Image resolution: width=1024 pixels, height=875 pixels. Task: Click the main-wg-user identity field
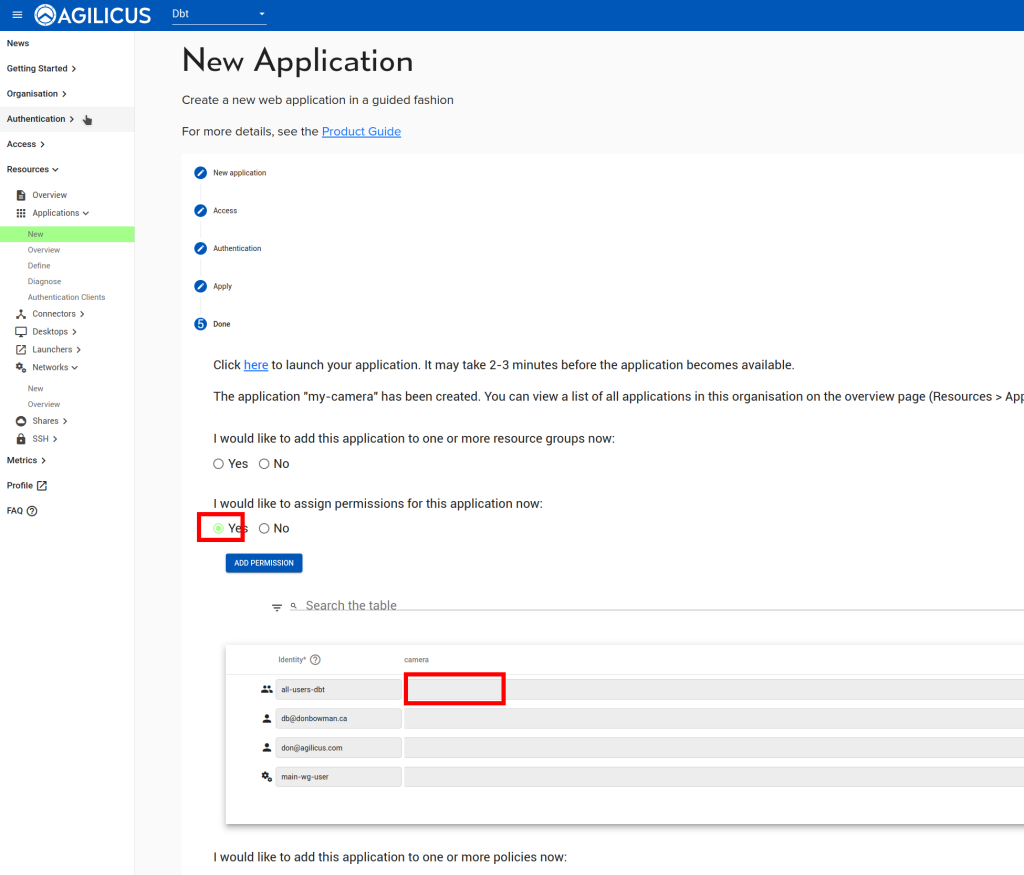click(338, 777)
